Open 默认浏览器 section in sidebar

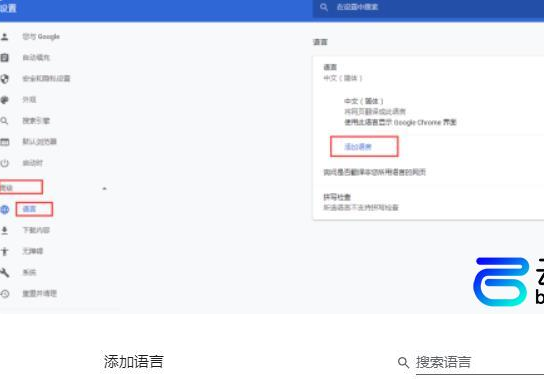(40, 142)
